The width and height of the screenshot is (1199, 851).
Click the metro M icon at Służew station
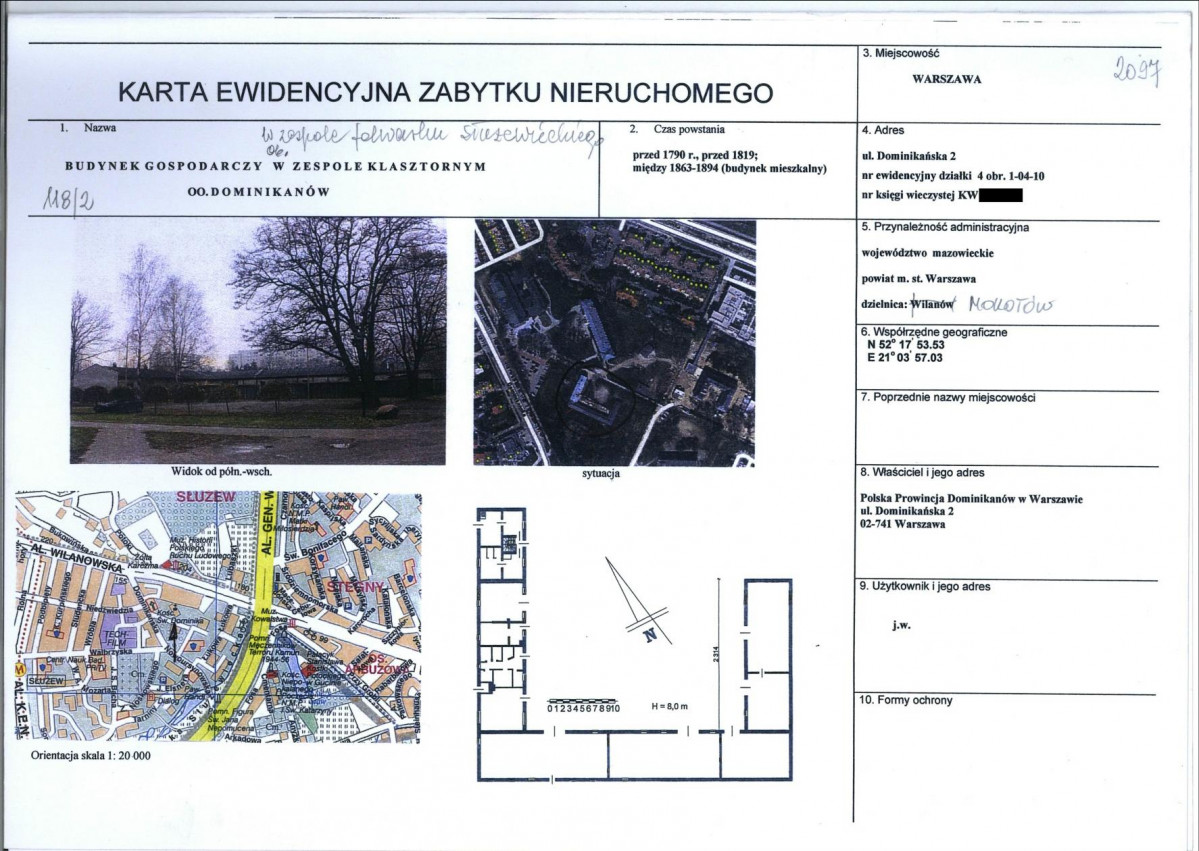19,667
